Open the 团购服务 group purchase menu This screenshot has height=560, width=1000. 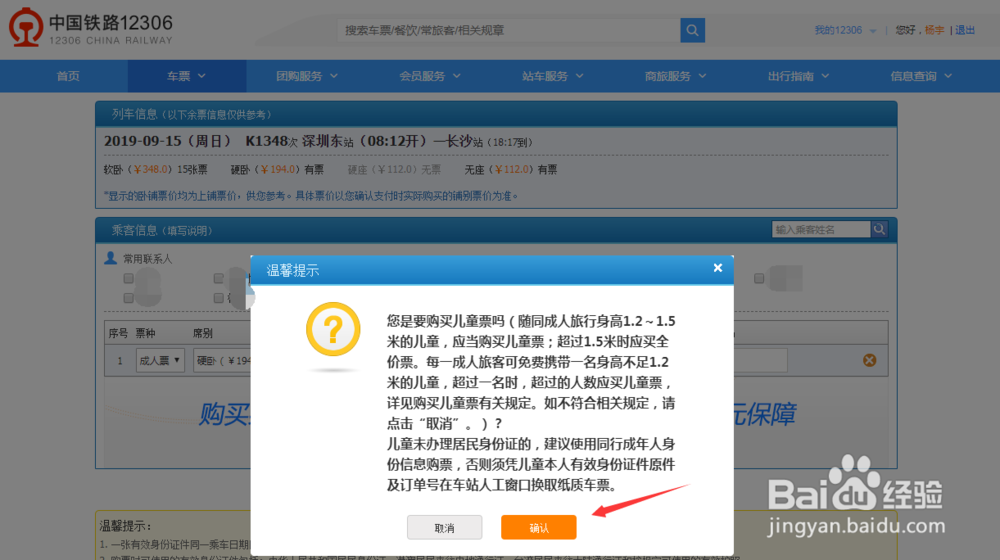(x=307, y=76)
